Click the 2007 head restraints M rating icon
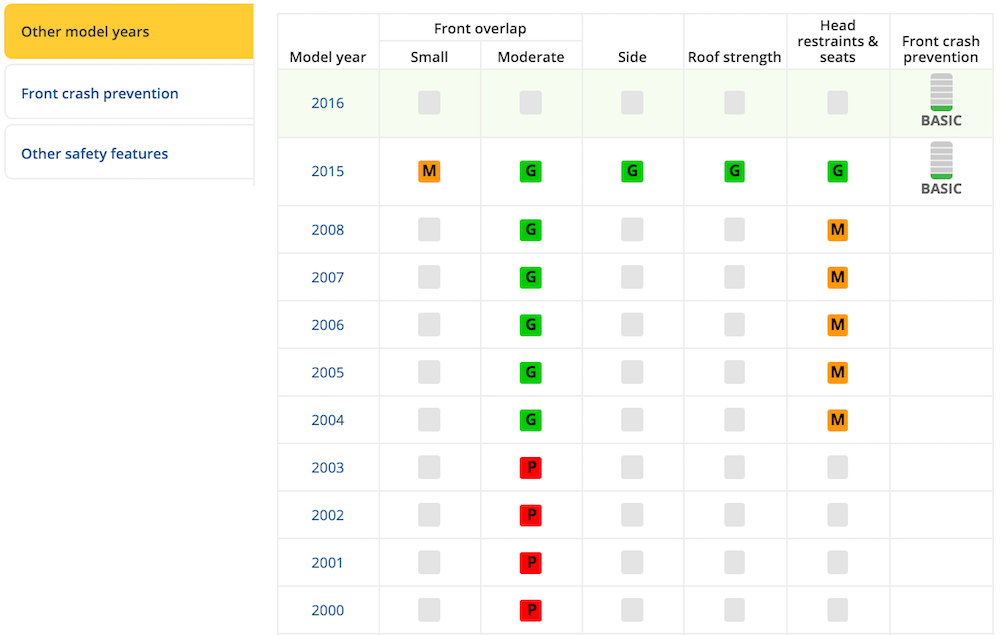 tap(837, 277)
